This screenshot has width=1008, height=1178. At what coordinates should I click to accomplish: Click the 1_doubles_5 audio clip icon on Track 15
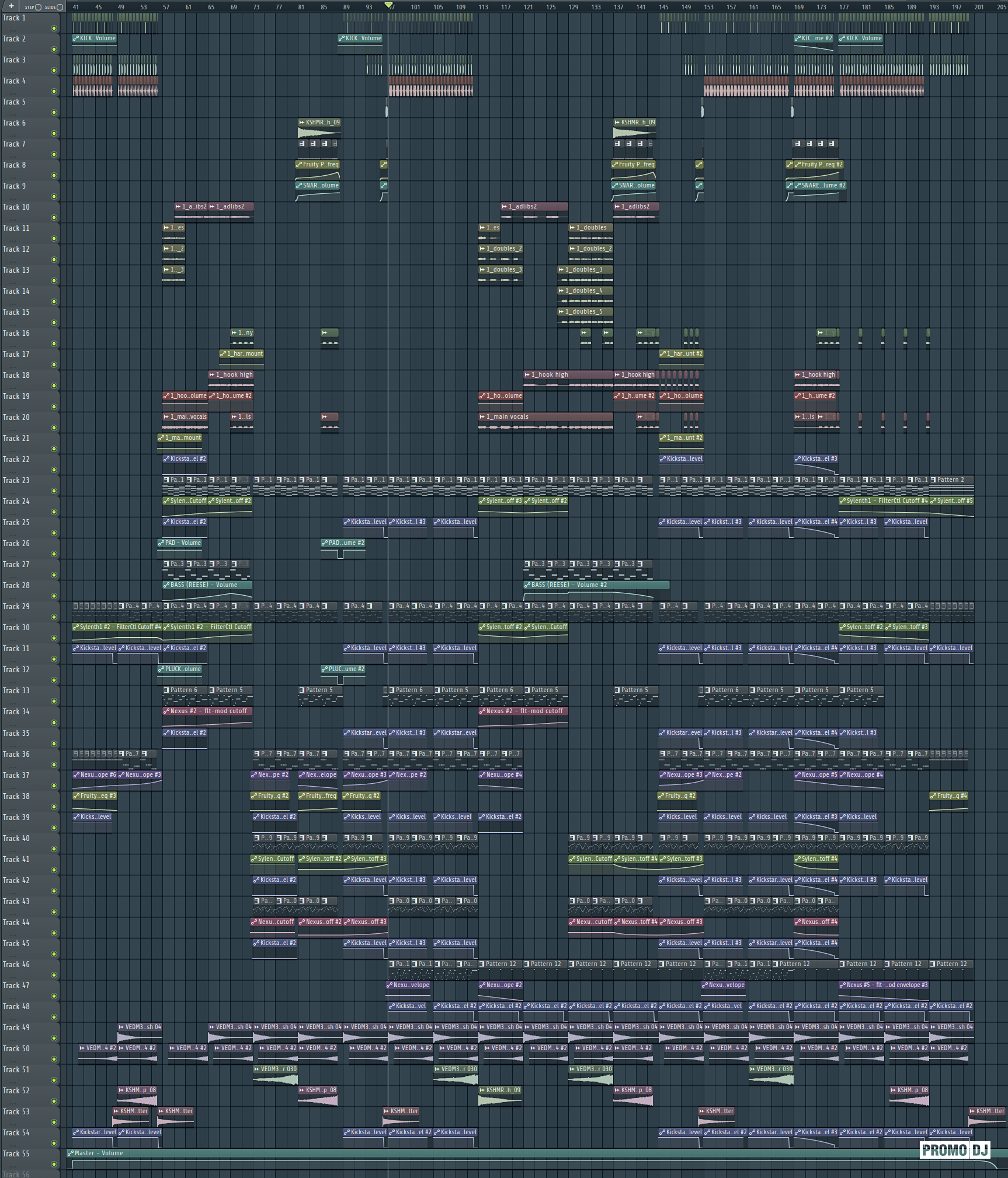[561, 312]
